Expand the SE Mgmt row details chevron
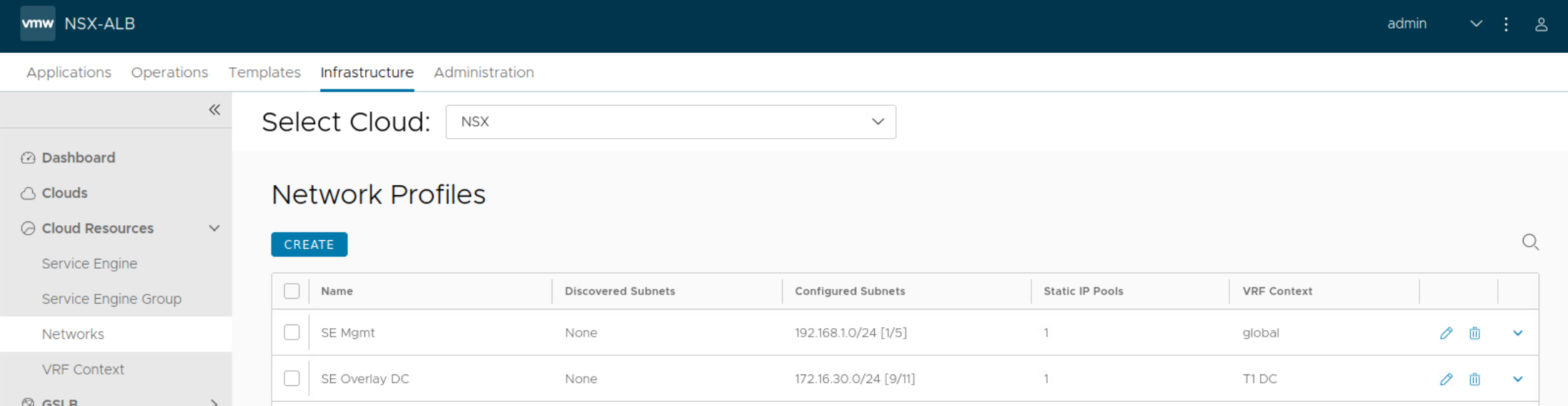The image size is (1568, 406). (1517, 333)
